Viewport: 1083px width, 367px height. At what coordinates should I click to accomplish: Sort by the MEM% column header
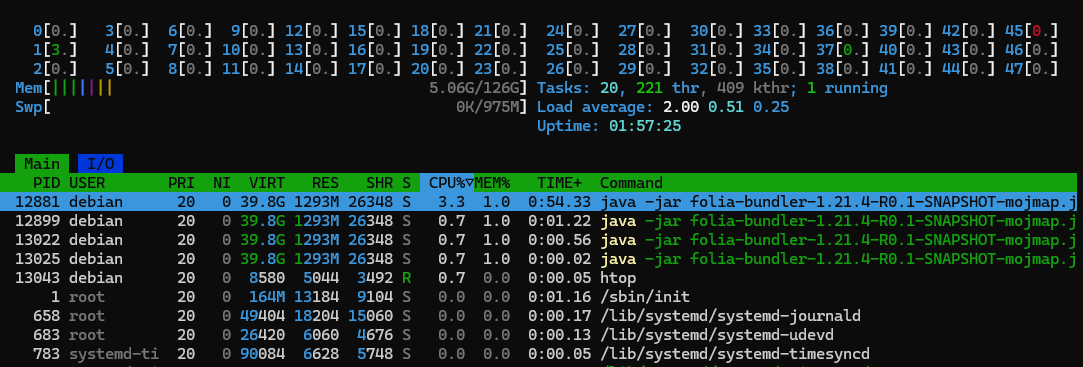point(492,183)
